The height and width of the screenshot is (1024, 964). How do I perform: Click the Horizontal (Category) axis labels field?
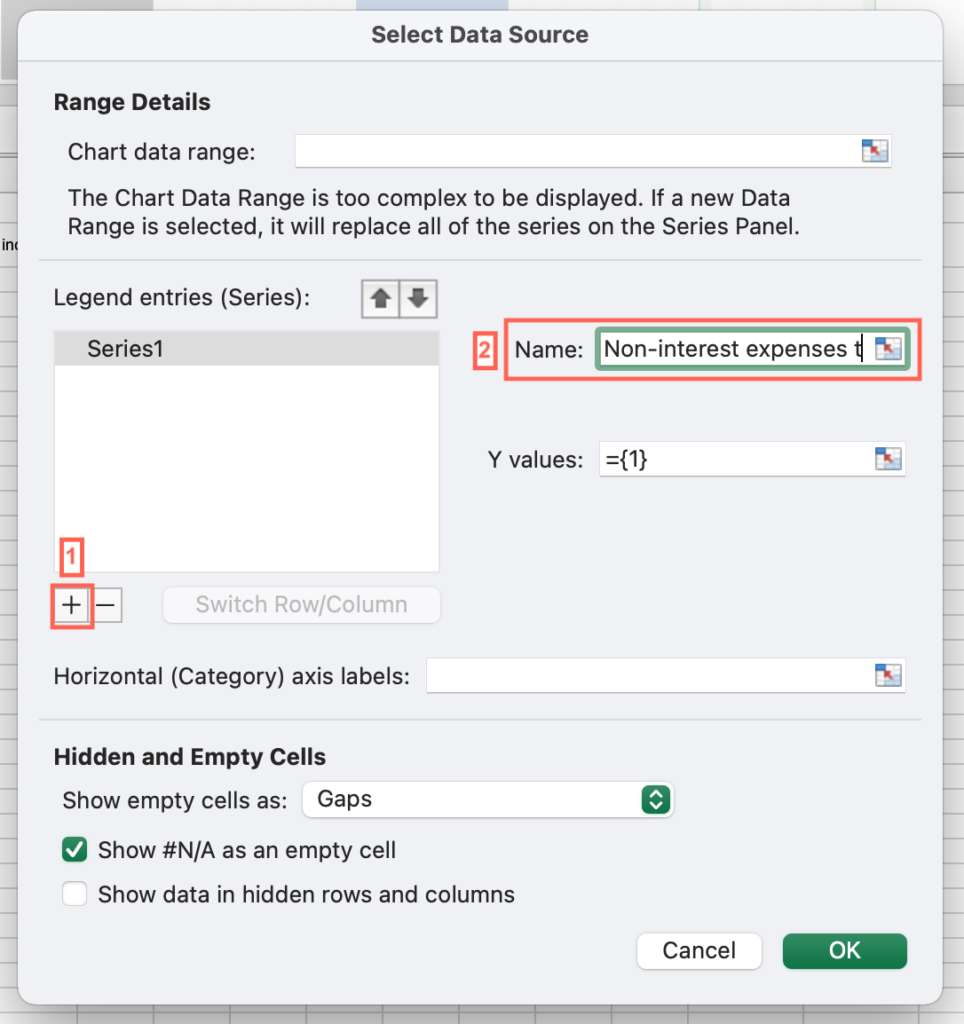pyautogui.click(x=650, y=675)
